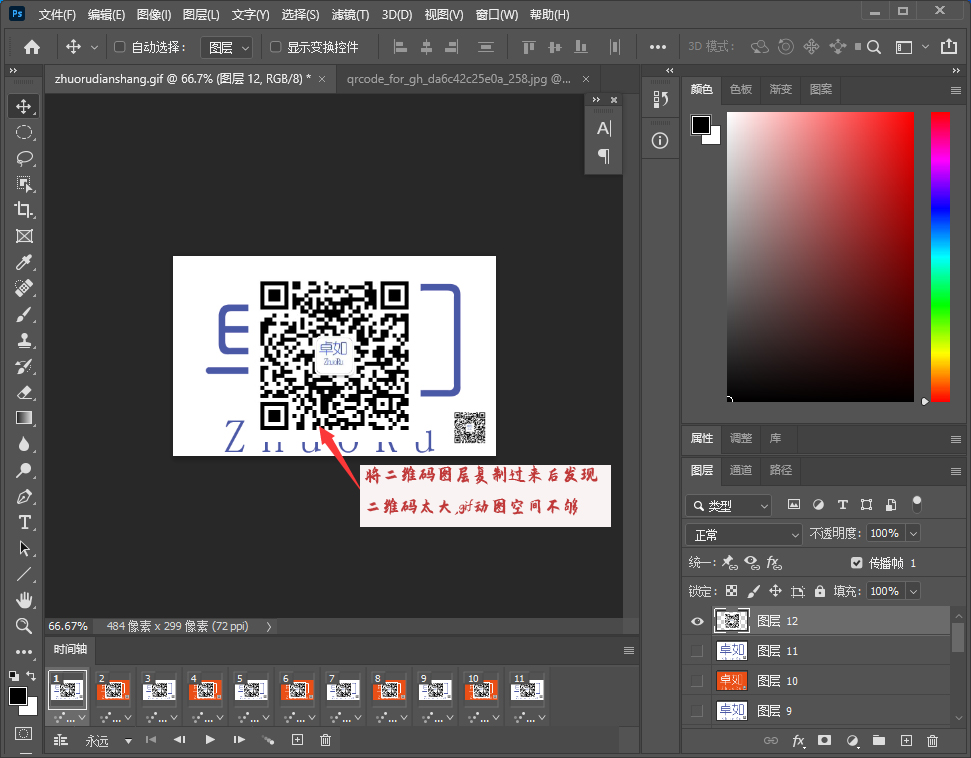This screenshot has height=758, width=971.
Task: Click the hue spectrum slider bar
Action: 940,256
